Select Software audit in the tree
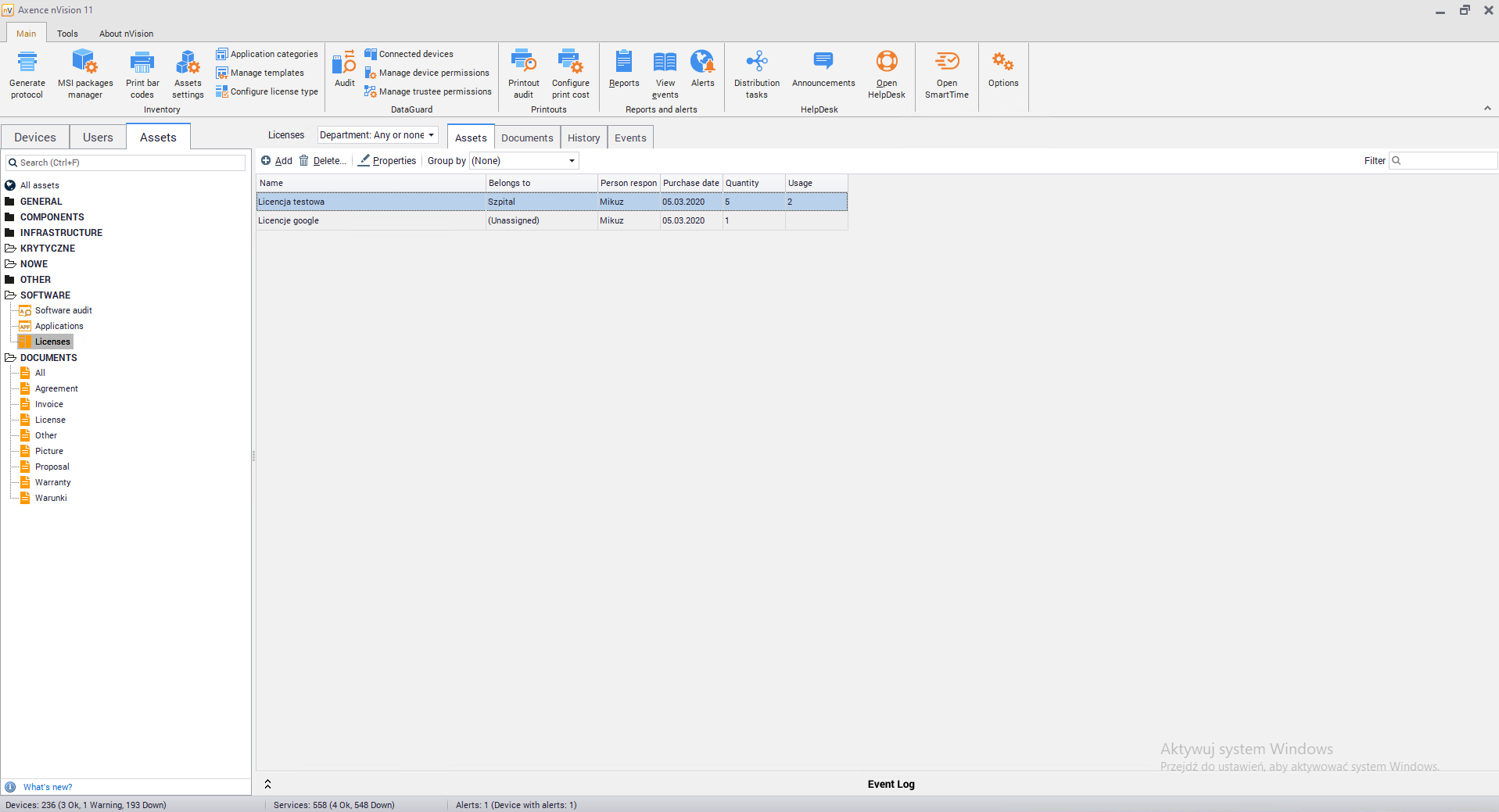The width and height of the screenshot is (1499, 812). point(63,310)
